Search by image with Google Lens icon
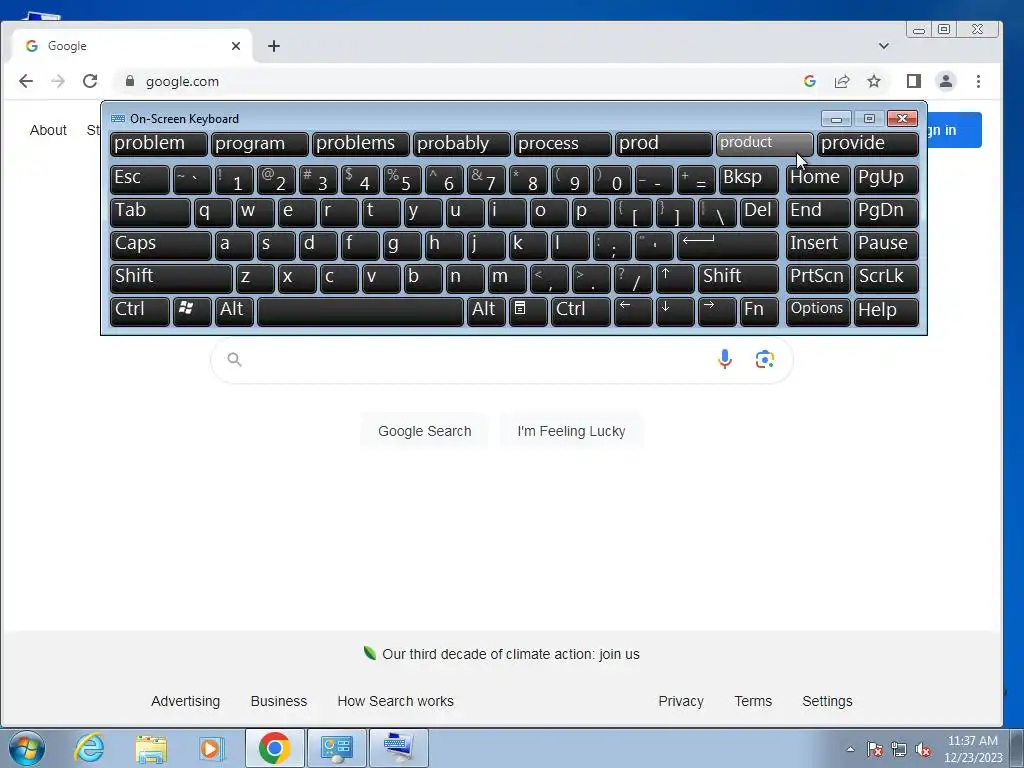 (x=765, y=359)
